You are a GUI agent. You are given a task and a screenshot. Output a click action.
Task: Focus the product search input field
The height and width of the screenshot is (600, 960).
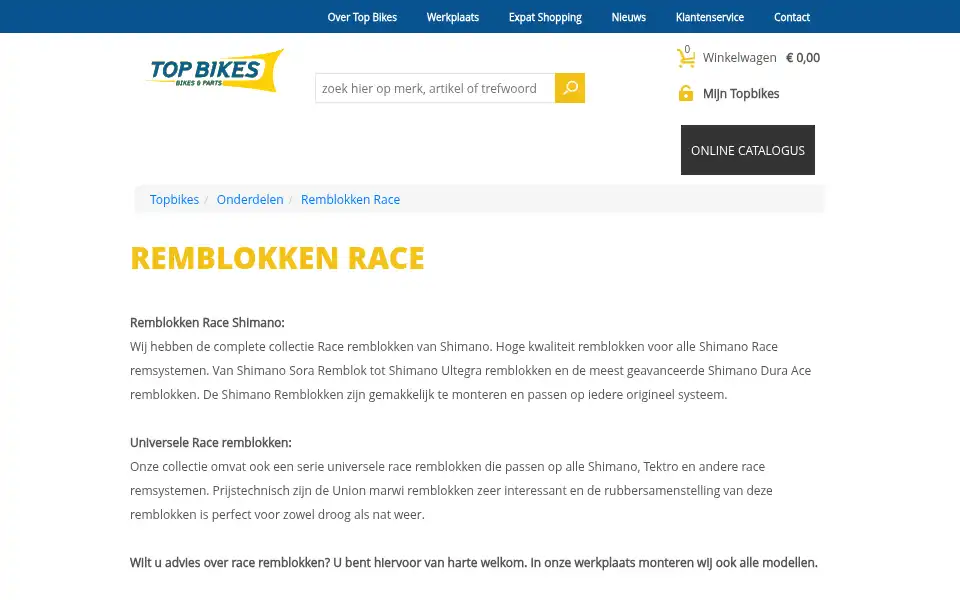(435, 88)
